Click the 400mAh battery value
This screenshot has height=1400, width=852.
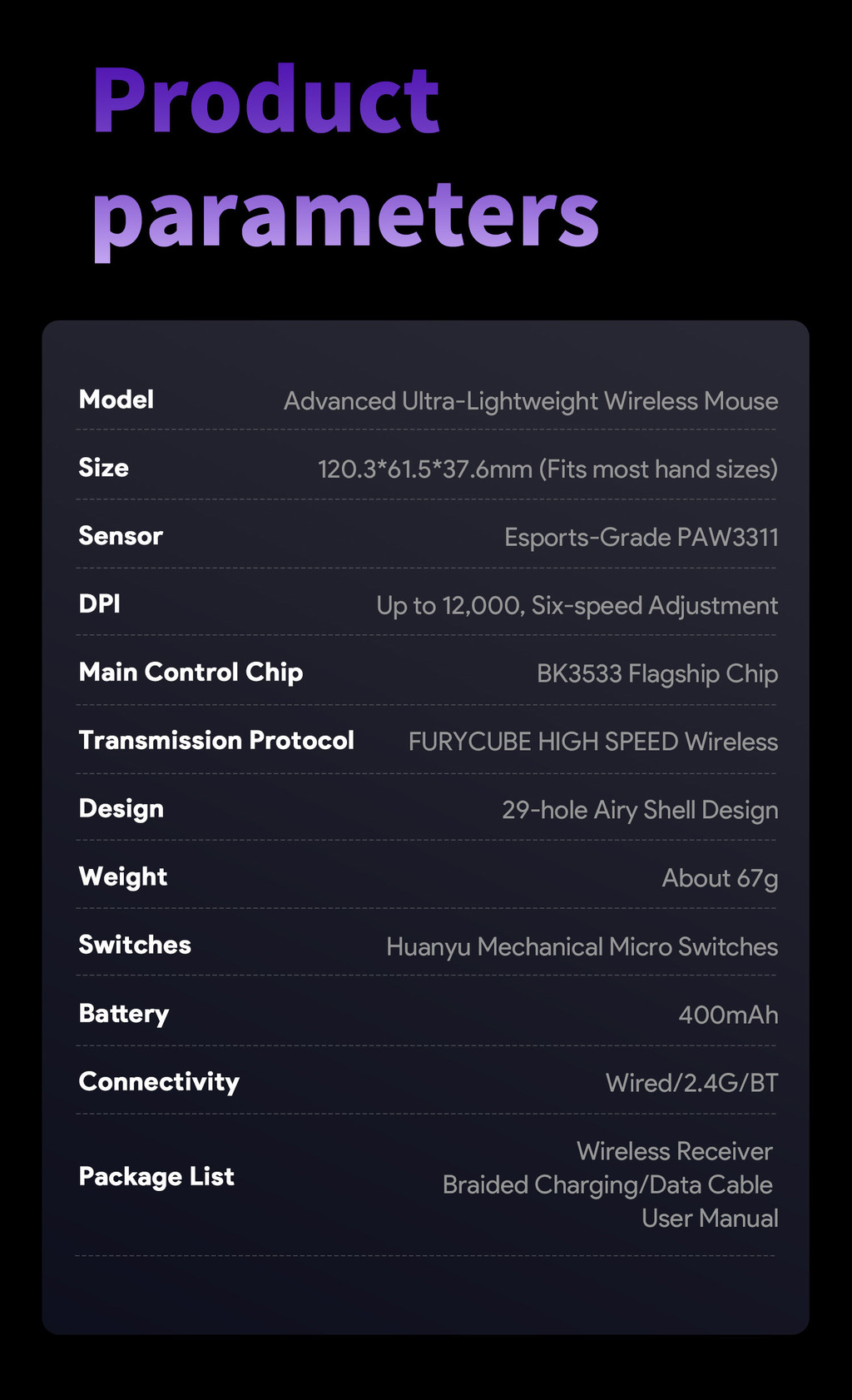pyautogui.click(x=728, y=1015)
